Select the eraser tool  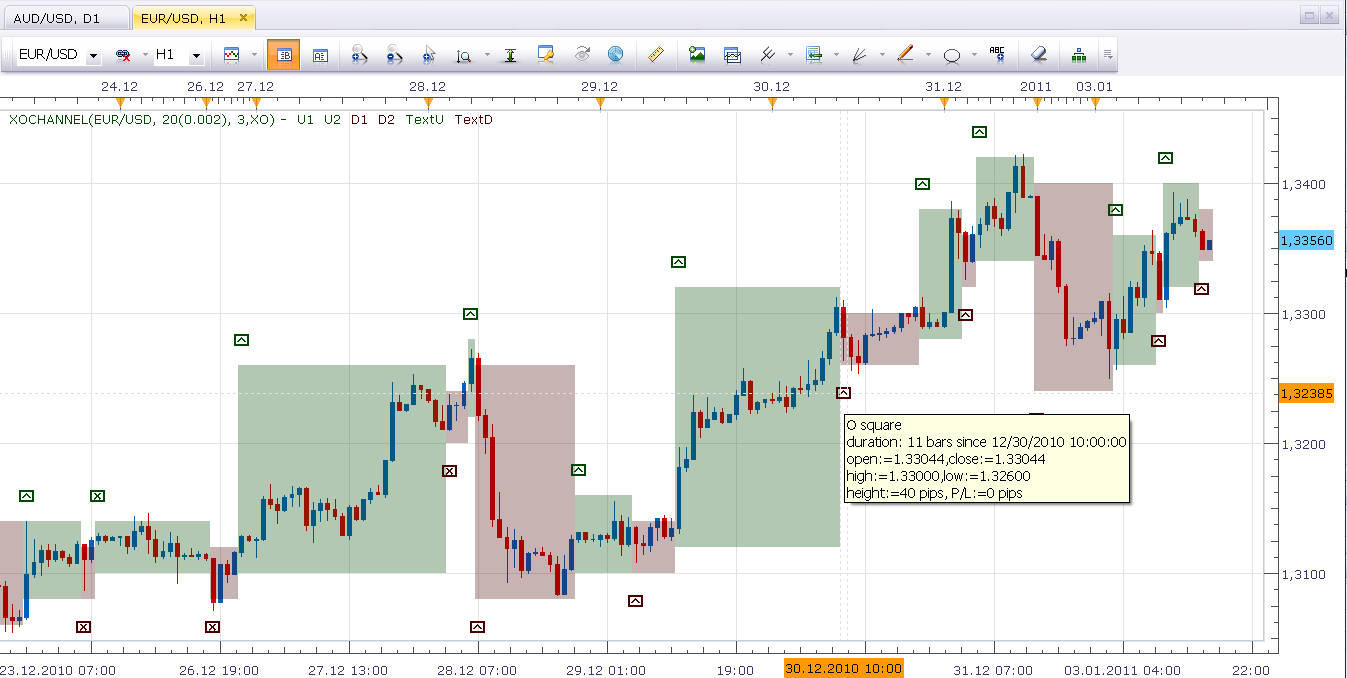1038,55
